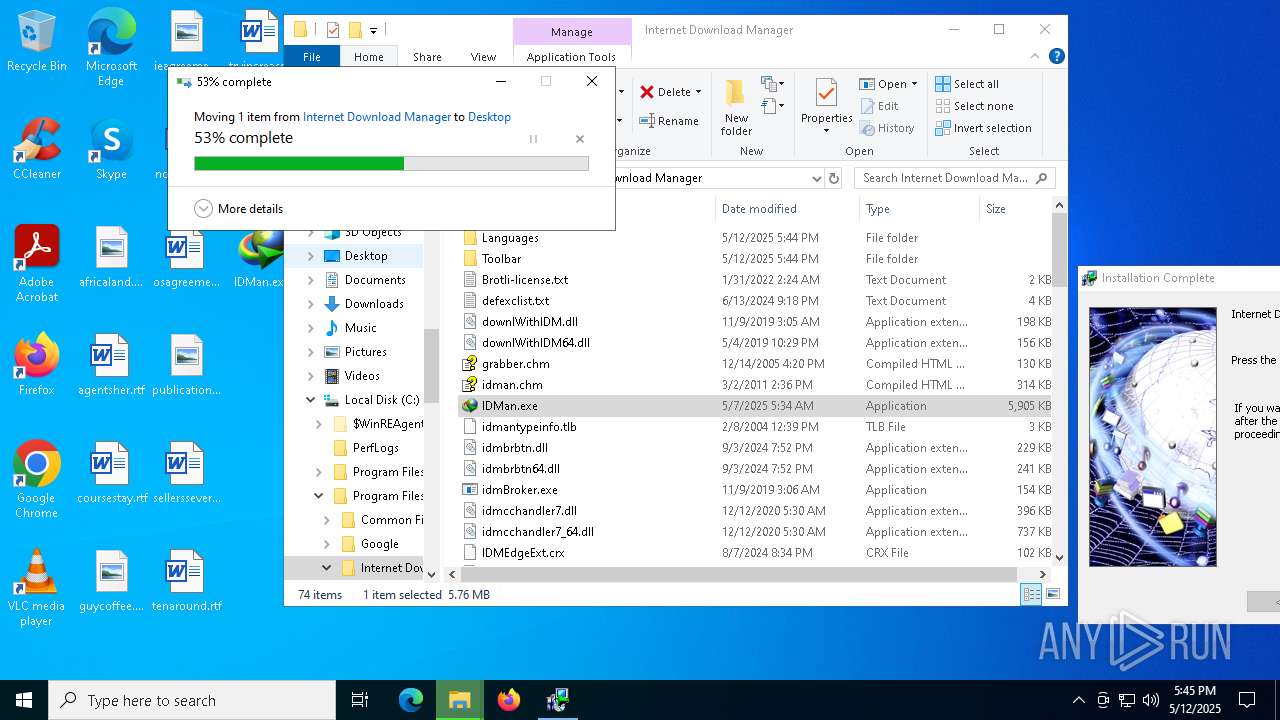
Task: Click the horizontal scrollbar in file list
Action: click(740, 574)
